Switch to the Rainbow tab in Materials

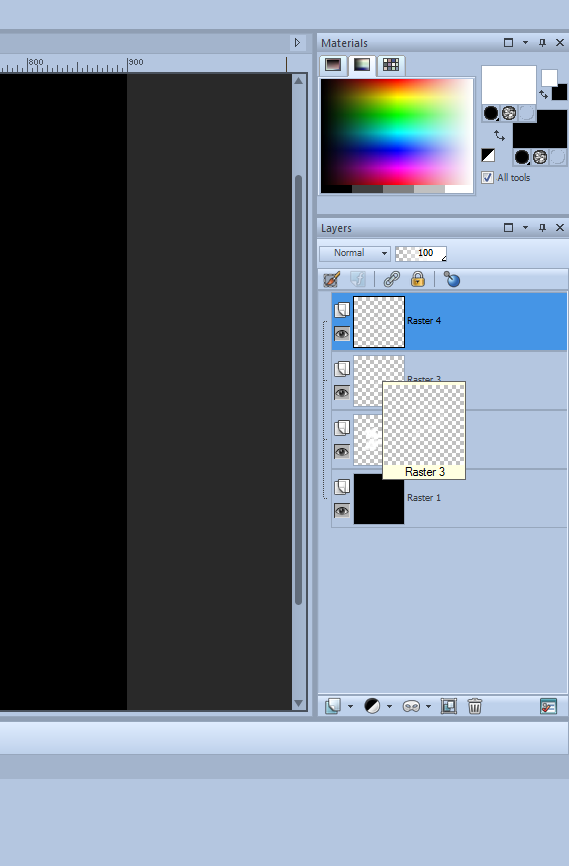coord(362,65)
